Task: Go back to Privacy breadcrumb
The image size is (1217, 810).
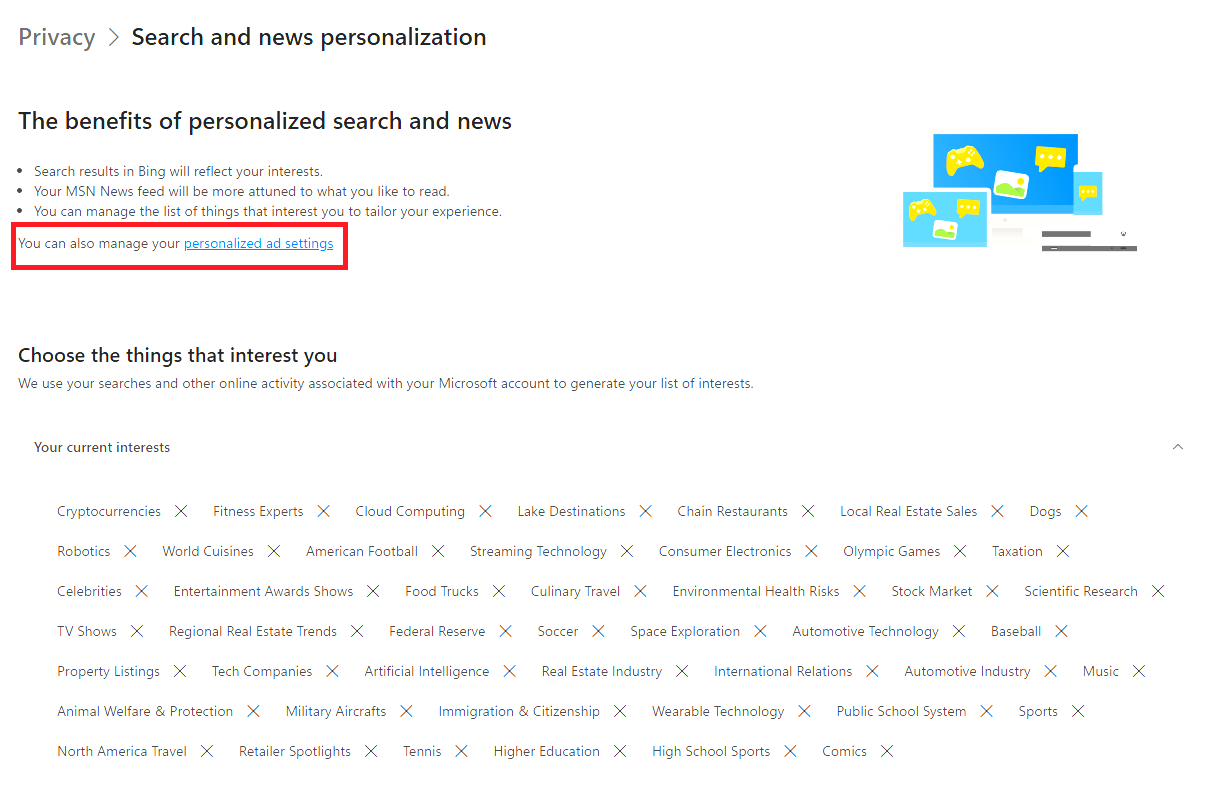Action: [57, 37]
